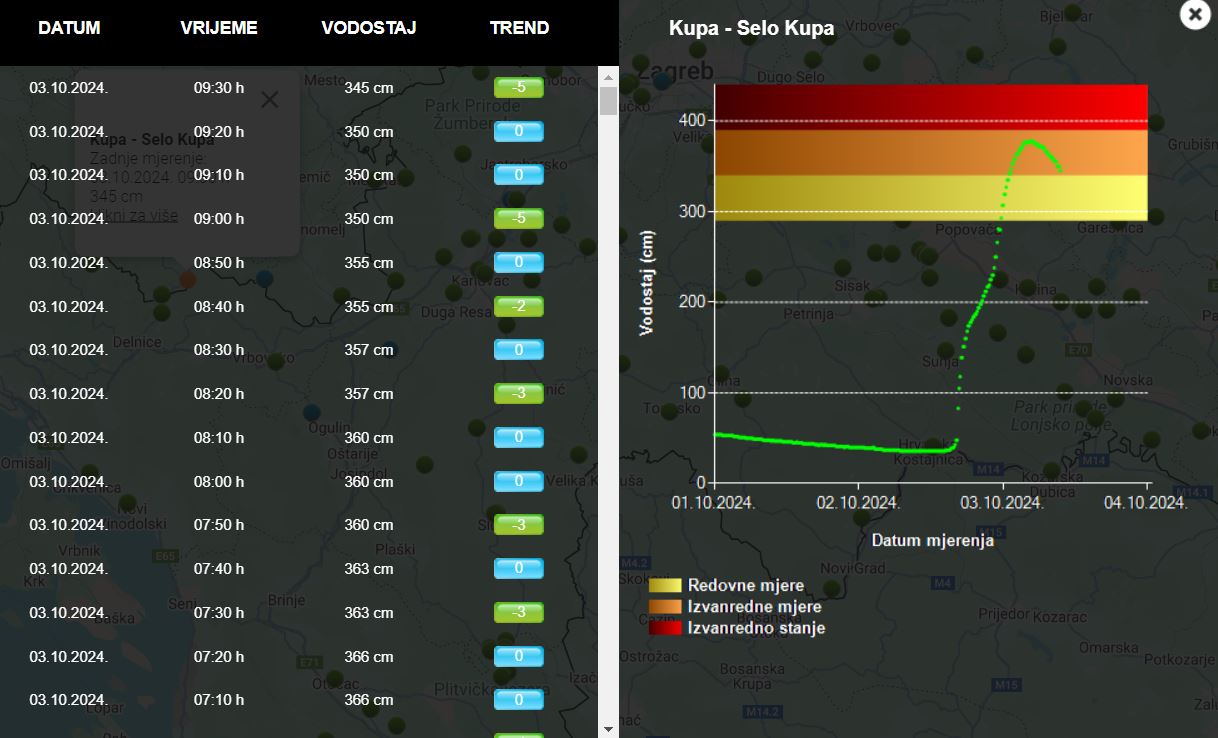Click the green -3 trend badge at 08:20
The height and width of the screenshot is (738, 1218).
tap(518, 394)
